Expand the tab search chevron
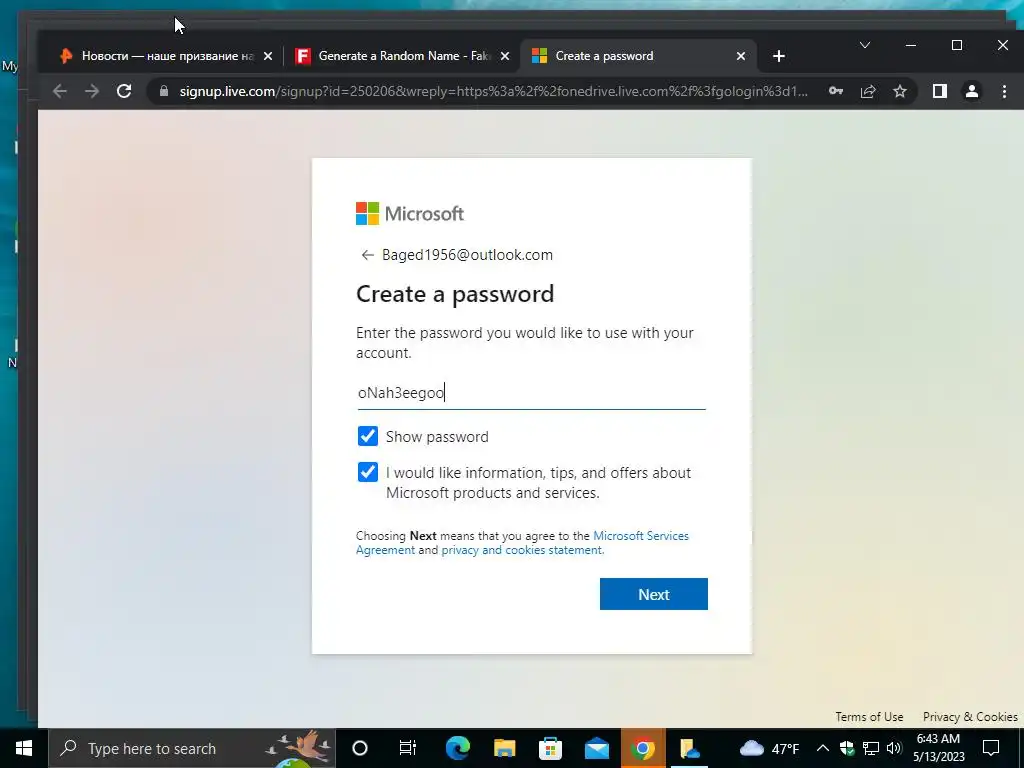The height and width of the screenshot is (768, 1024). 865,45
